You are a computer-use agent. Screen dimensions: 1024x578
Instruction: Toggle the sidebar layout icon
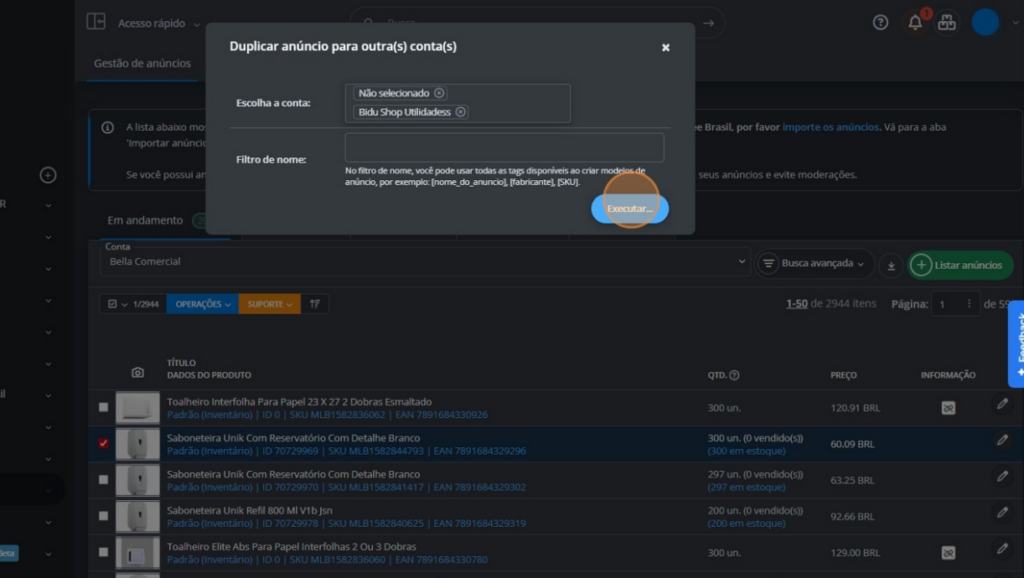pyautogui.click(x=96, y=22)
